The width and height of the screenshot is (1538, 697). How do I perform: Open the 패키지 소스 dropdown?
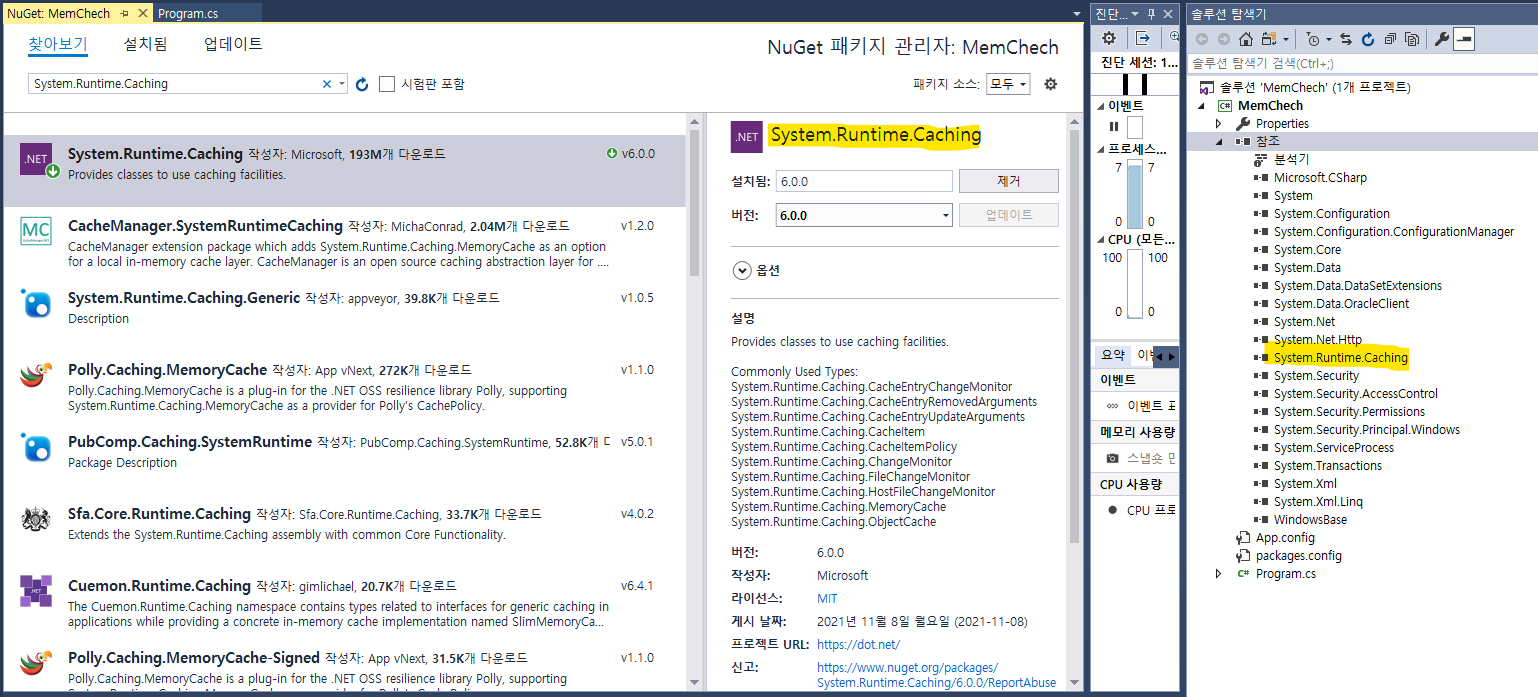coord(1007,84)
